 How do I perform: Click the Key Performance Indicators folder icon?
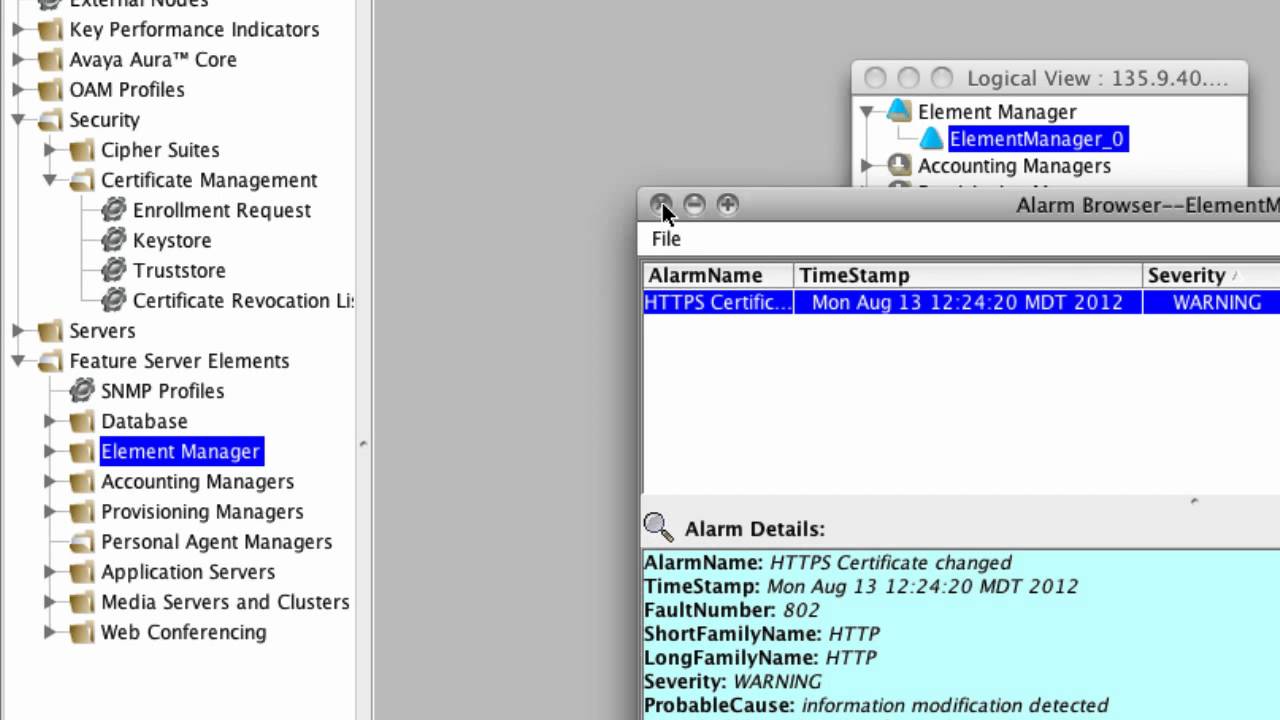pos(50,30)
